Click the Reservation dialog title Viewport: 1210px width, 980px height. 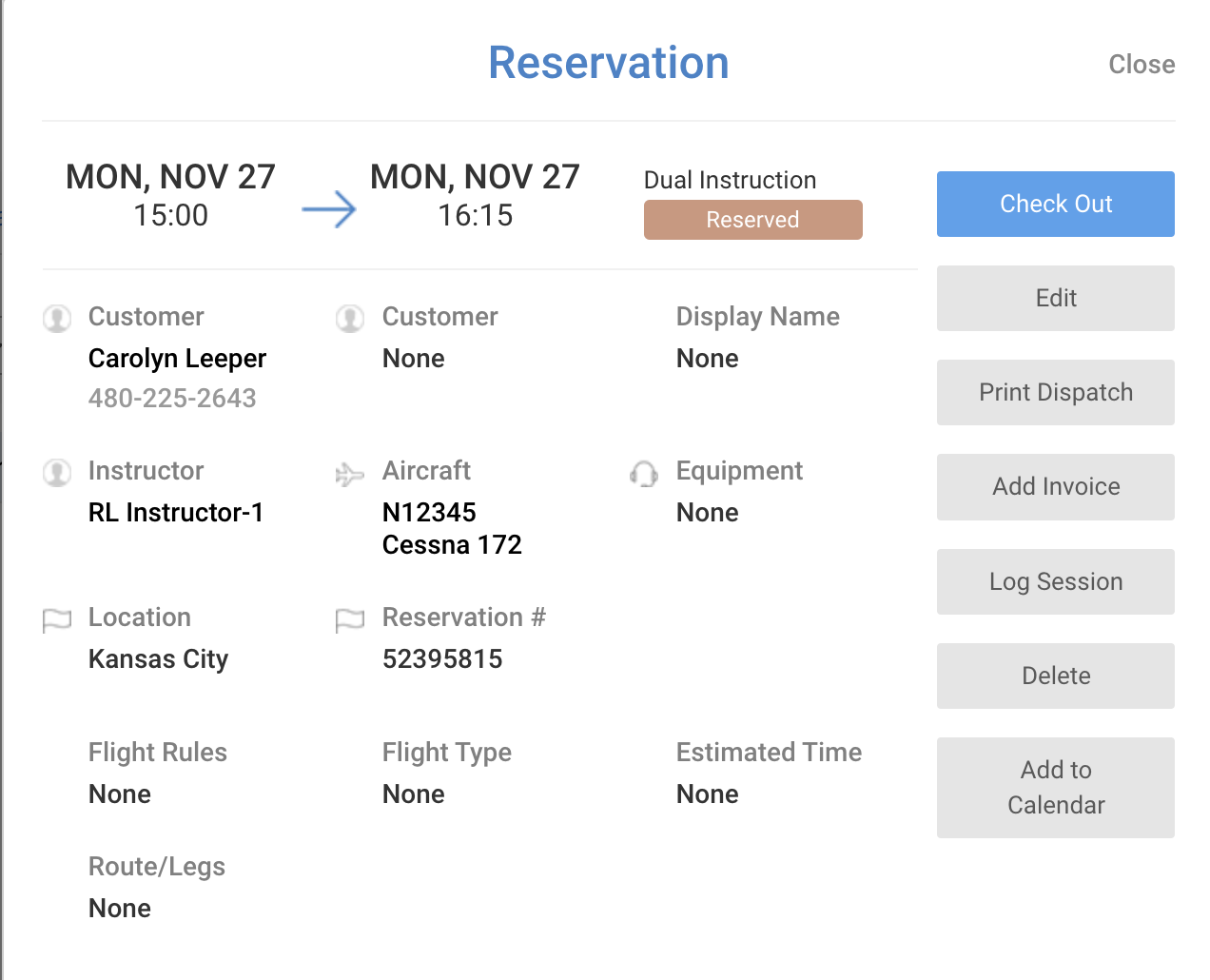pyautogui.click(x=609, y=63)
